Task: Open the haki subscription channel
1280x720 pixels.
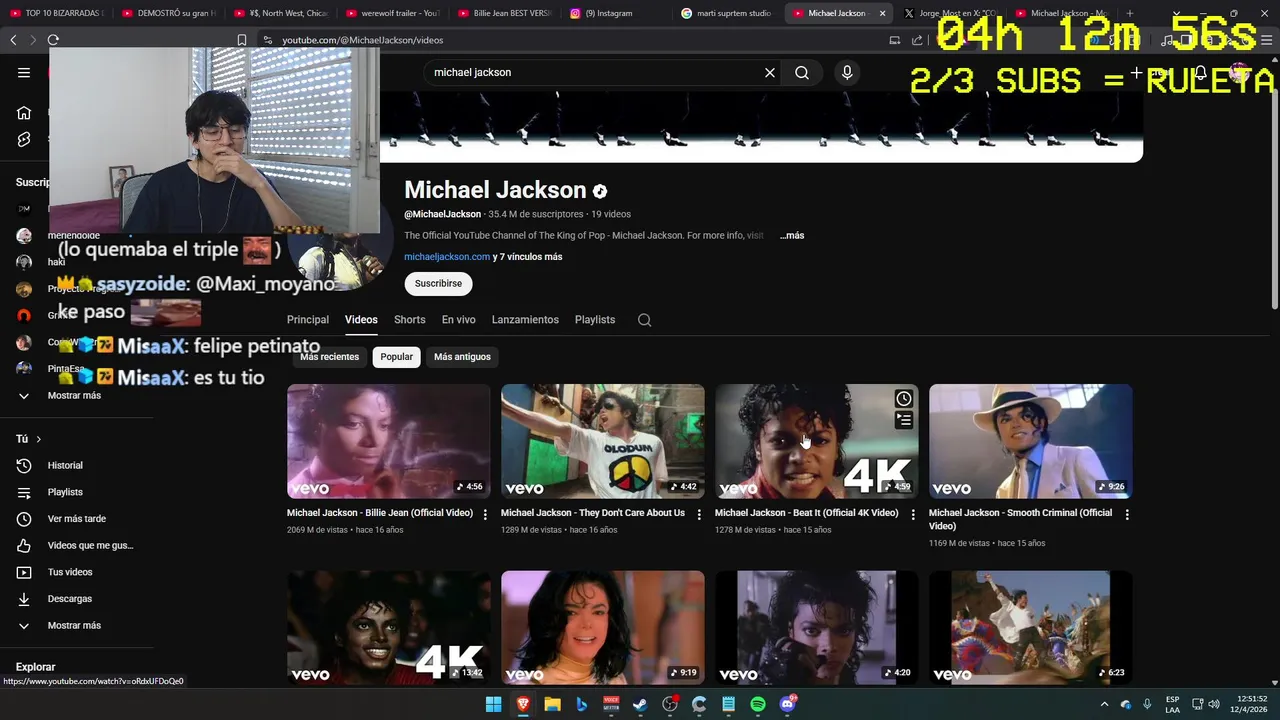Action: tap(56, 262)
